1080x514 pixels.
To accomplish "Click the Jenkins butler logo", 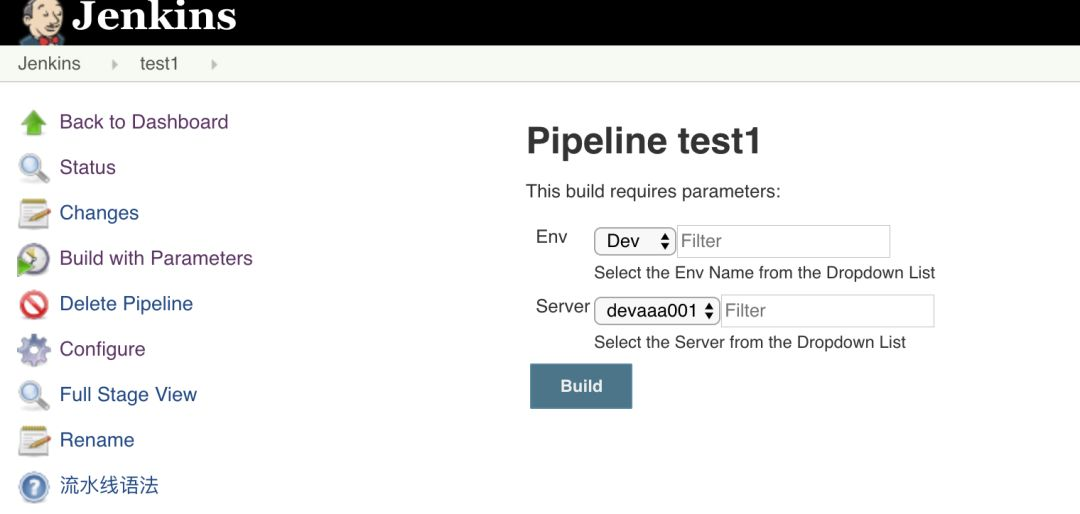I will (x=43, y=22).
